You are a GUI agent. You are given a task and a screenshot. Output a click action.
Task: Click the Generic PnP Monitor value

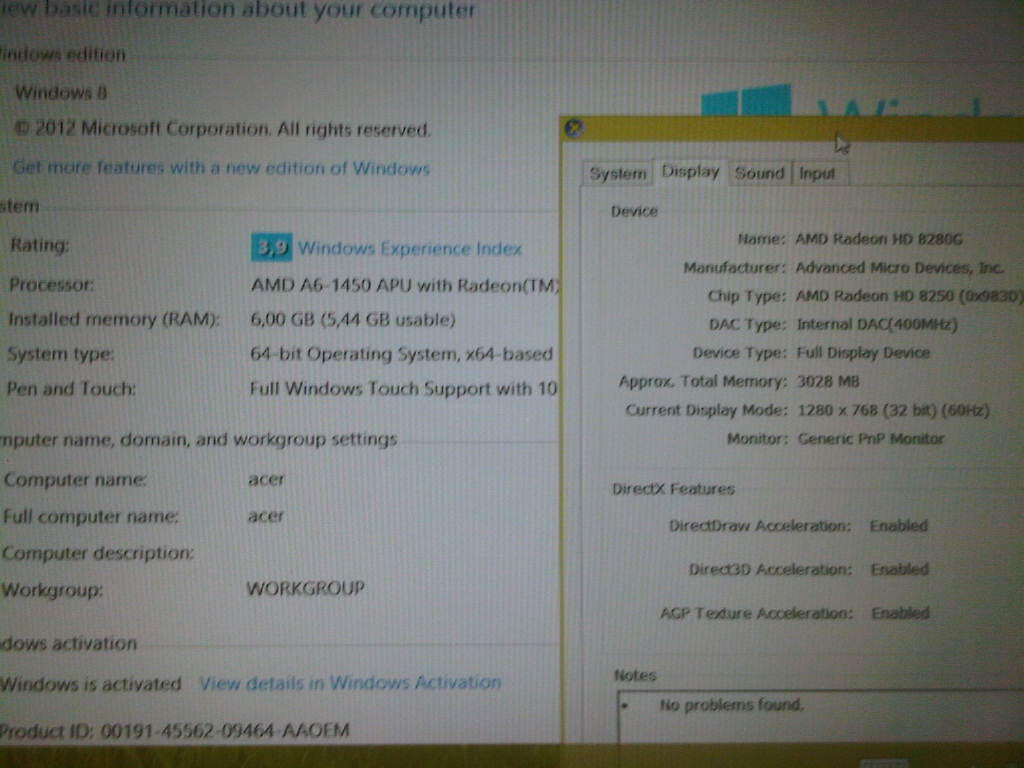[871, 439]
